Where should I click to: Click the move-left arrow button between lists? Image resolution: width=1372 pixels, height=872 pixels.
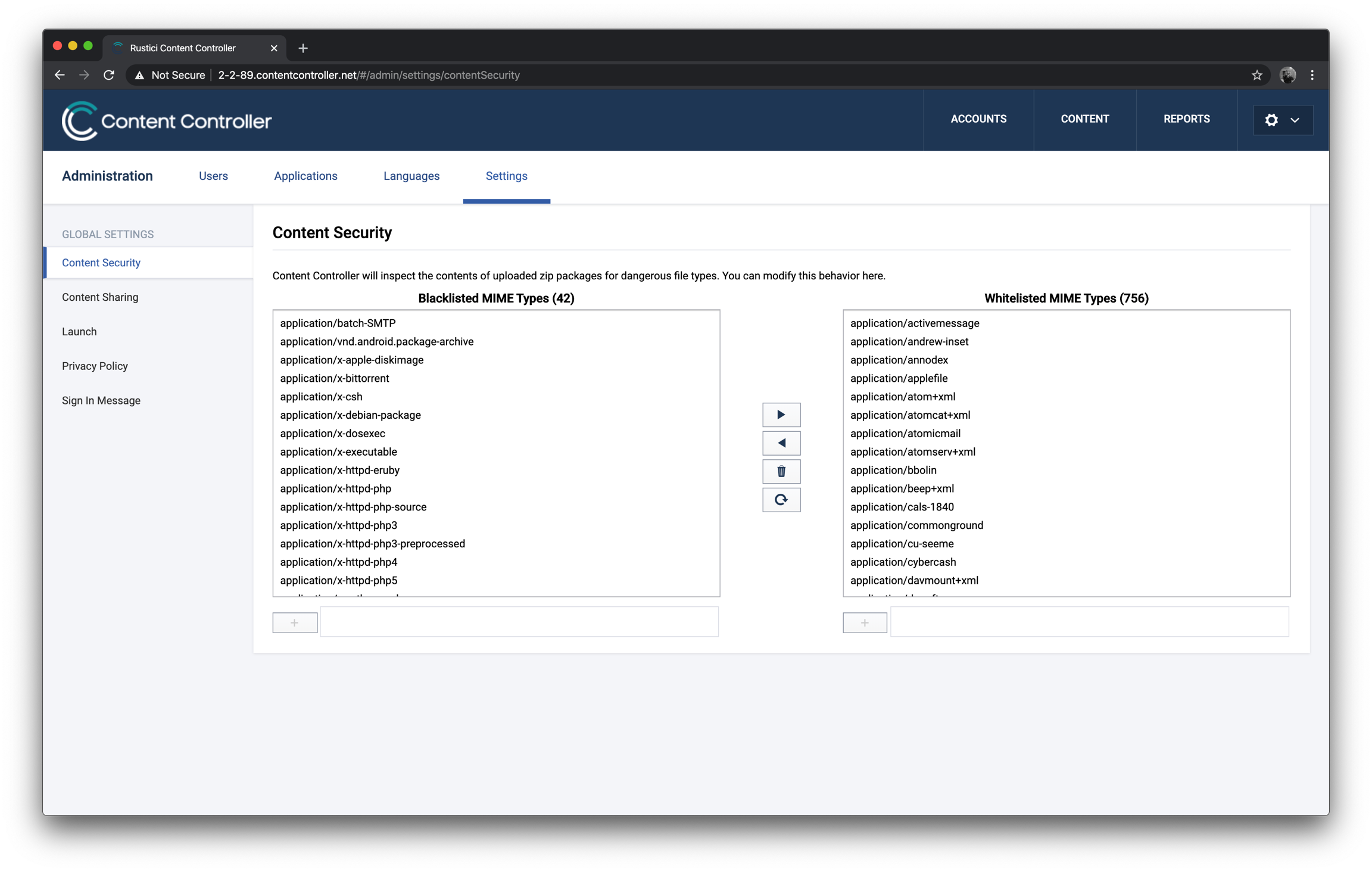point(781,443)
